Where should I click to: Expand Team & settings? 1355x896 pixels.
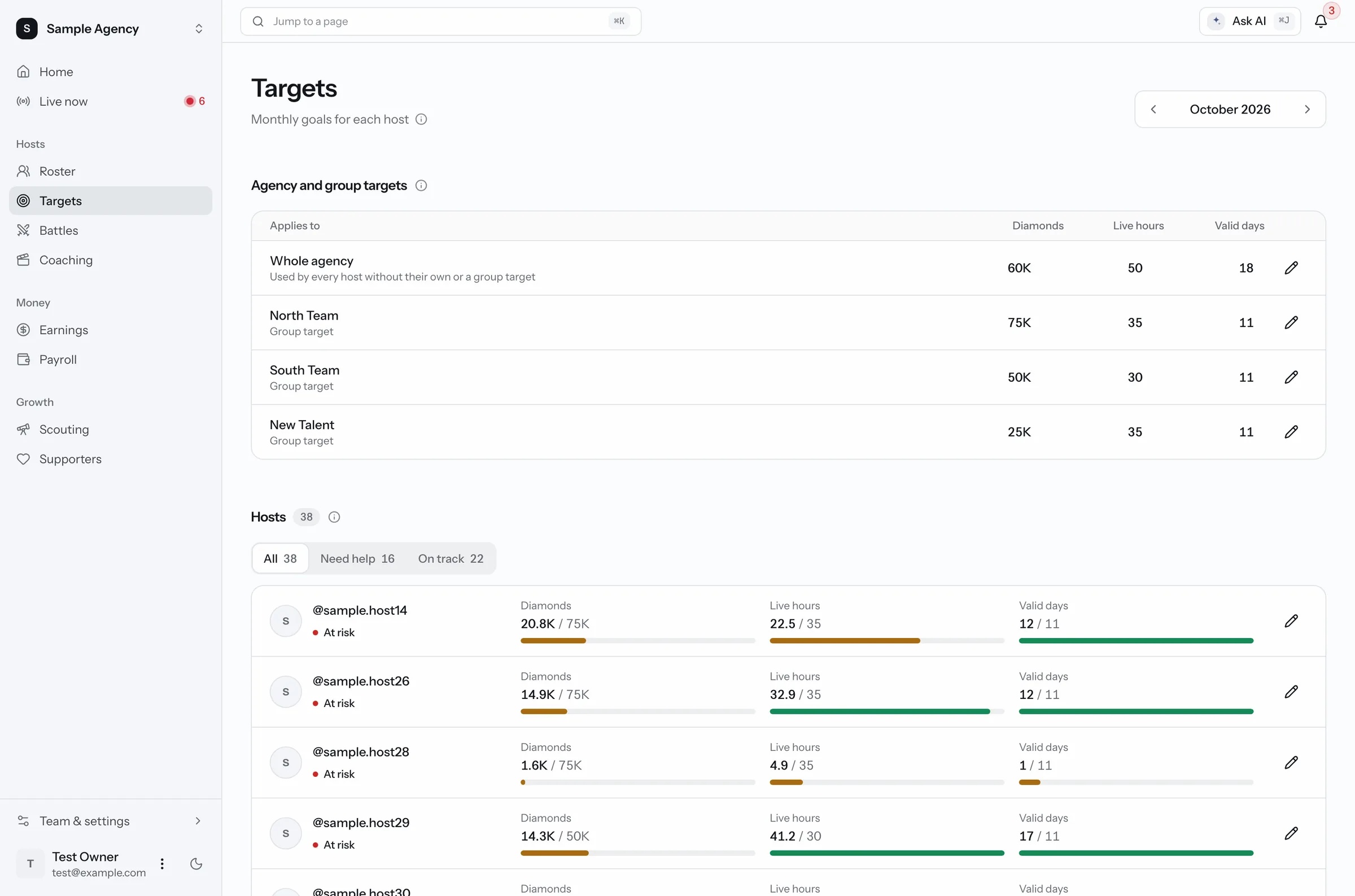pos(110,821)
